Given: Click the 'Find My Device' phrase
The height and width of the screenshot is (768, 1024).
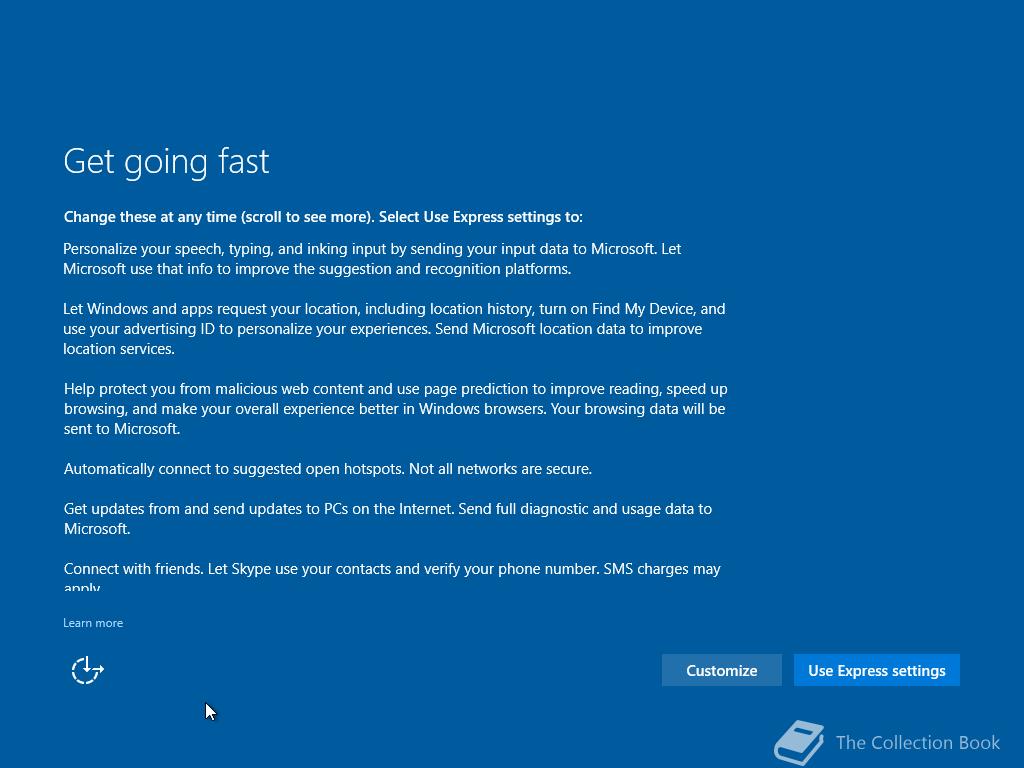Looking at the screenshot, I should (x=643, y=309).
